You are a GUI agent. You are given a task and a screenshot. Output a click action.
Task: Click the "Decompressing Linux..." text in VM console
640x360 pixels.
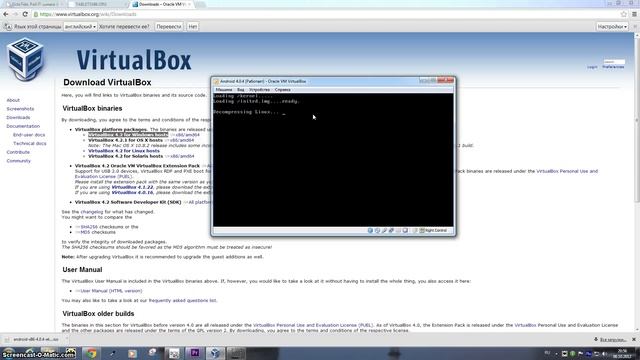coord(246,112)
